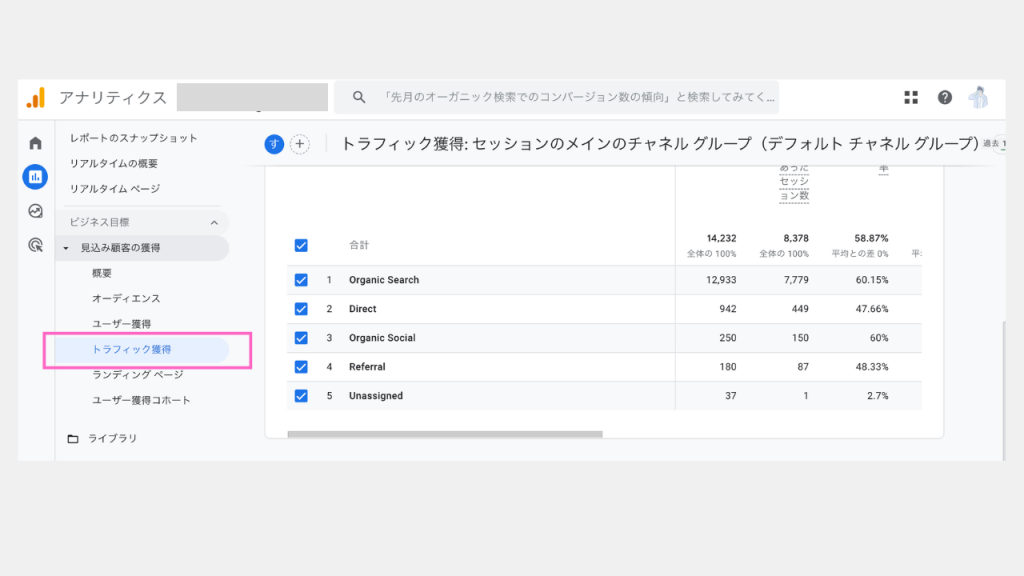Click the Google Analytics logo icon

(36, 97)
